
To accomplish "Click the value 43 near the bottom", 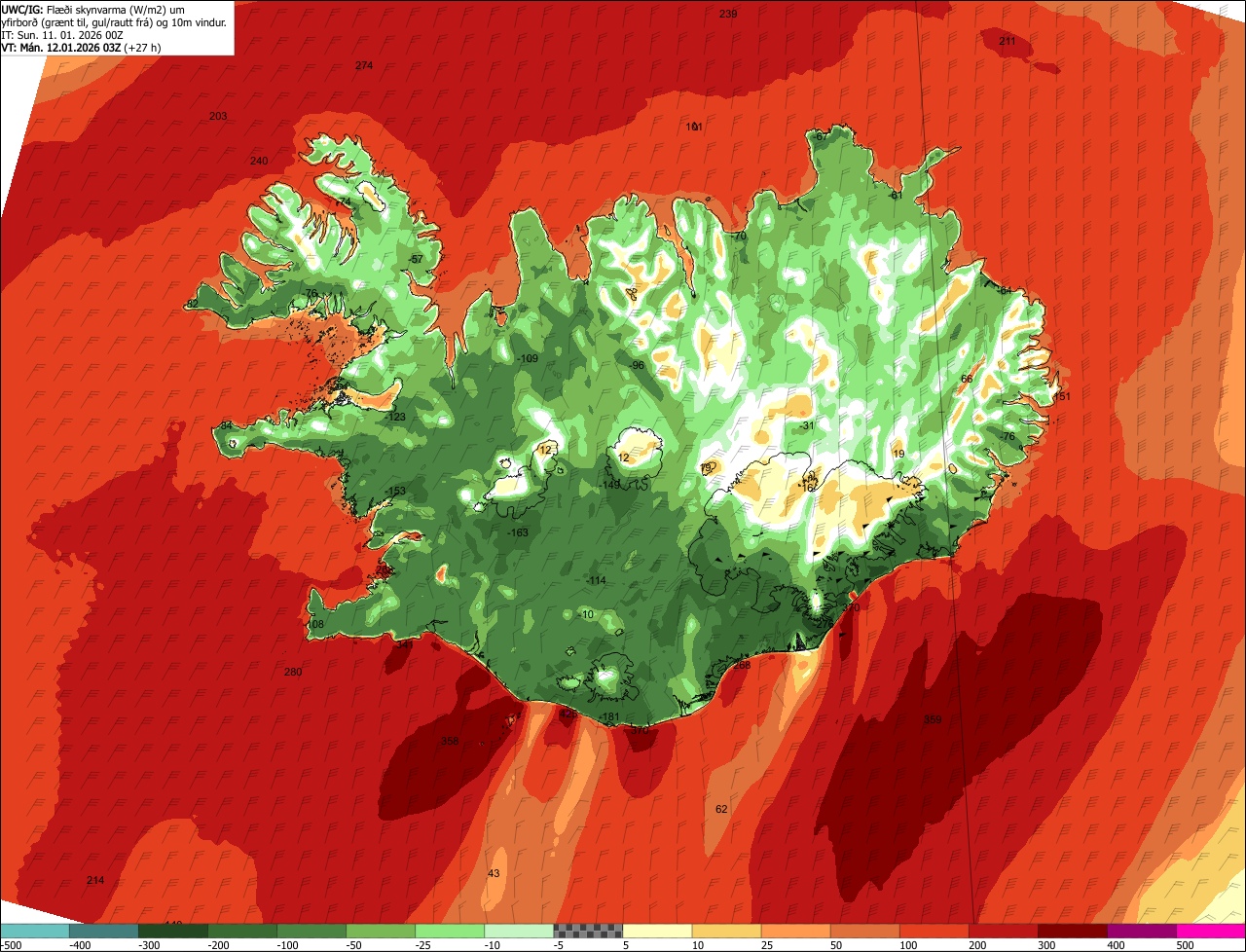I will click(x=494, y=873).
